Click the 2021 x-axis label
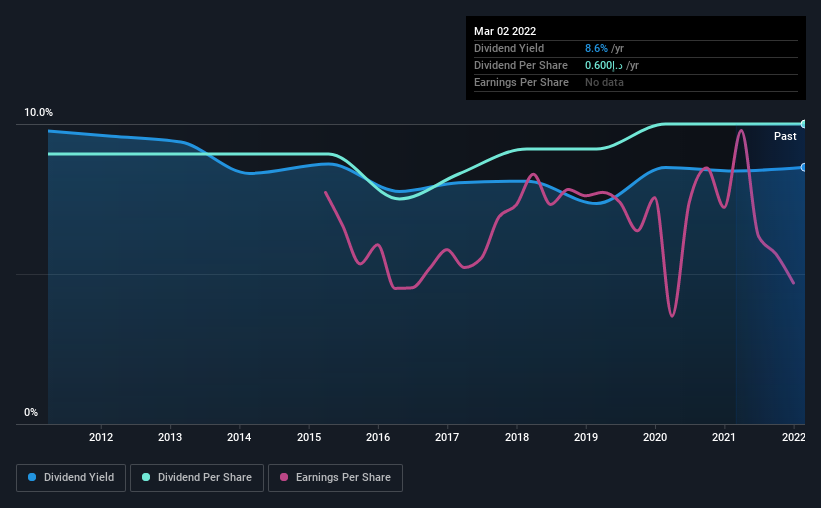 coord(724,437)
